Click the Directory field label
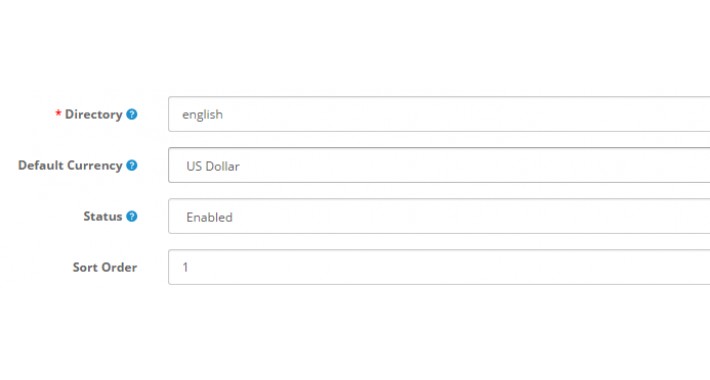 click(93, 114)
